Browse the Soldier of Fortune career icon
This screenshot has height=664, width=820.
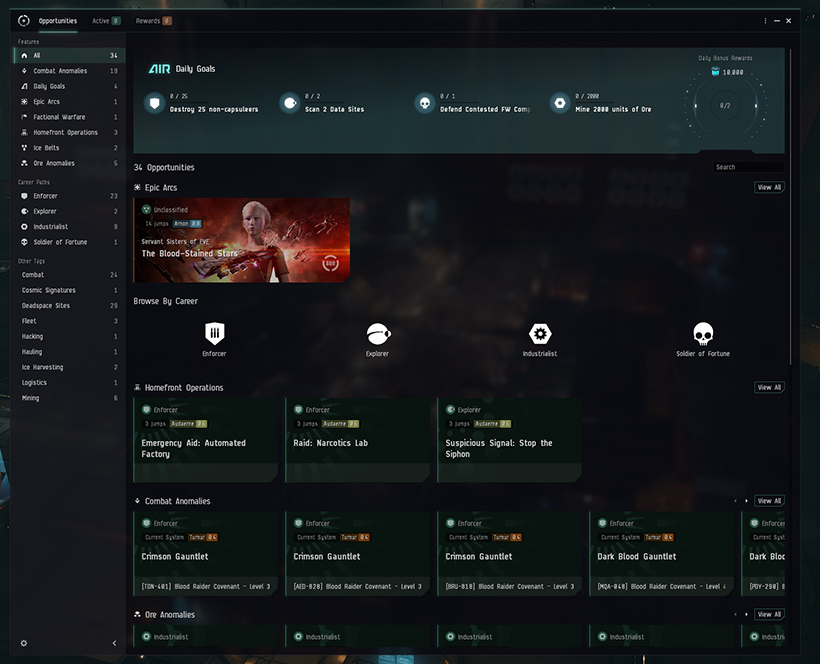[703, 334]
